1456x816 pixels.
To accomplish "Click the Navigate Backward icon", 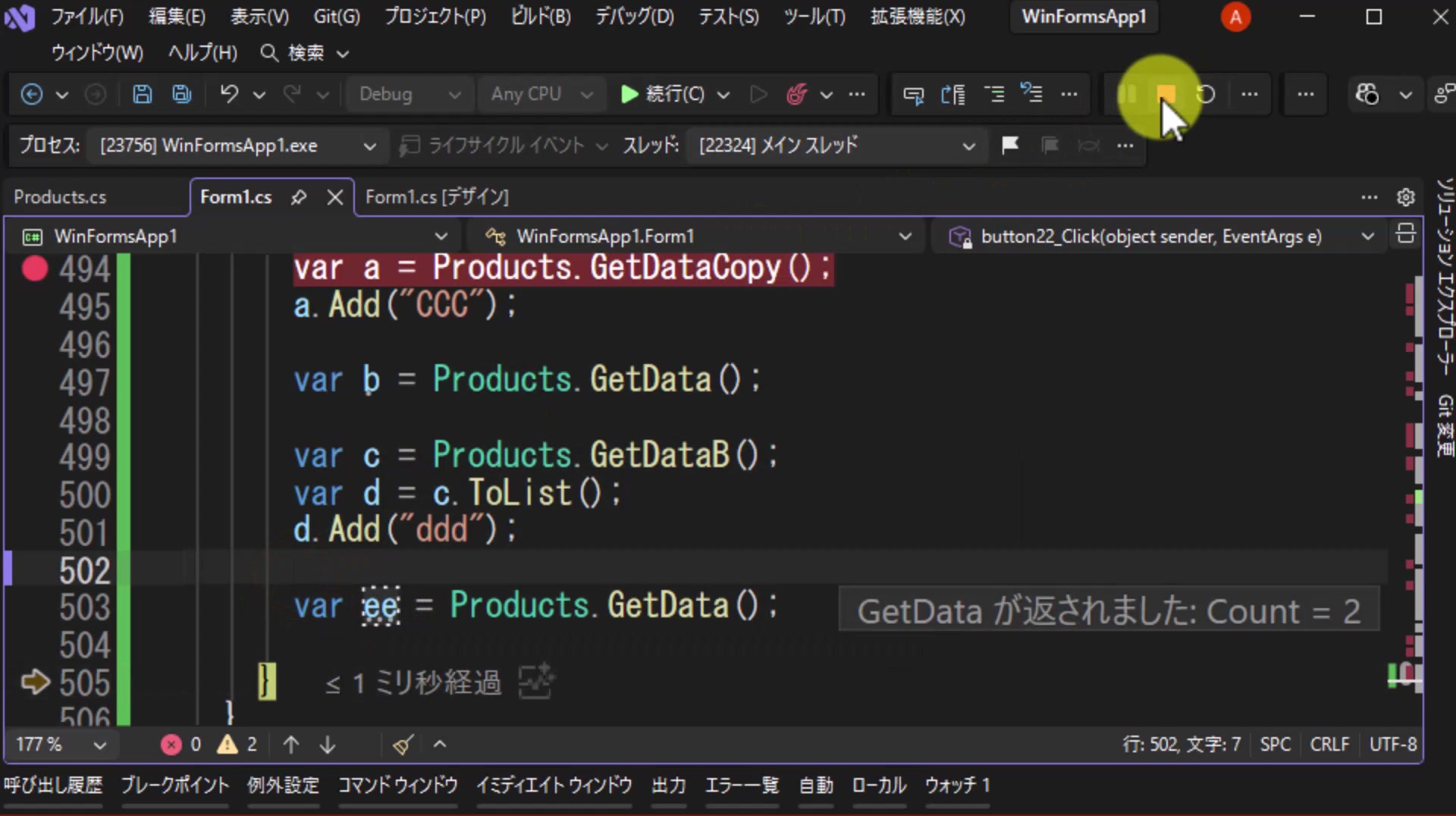I will (x=31, y=94).
